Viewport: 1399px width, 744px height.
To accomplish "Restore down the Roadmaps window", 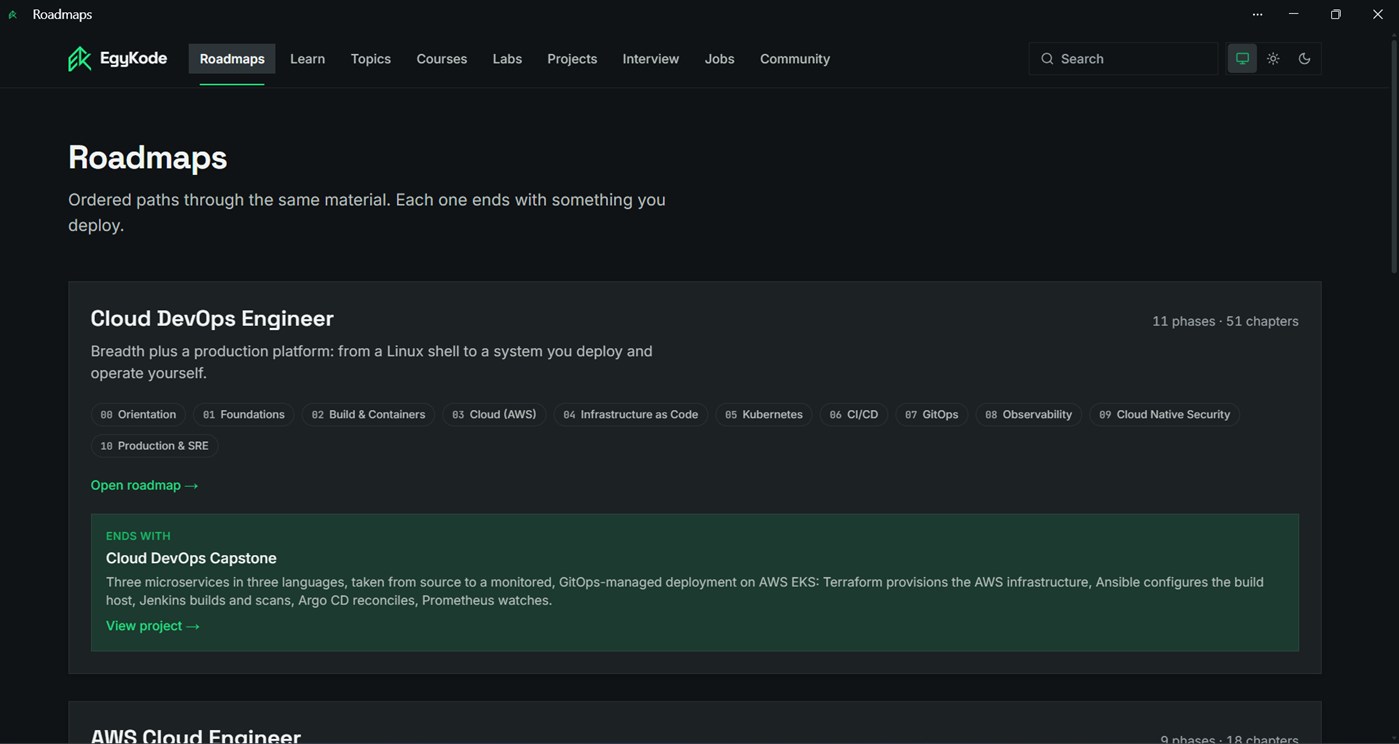I will 1335,14.
